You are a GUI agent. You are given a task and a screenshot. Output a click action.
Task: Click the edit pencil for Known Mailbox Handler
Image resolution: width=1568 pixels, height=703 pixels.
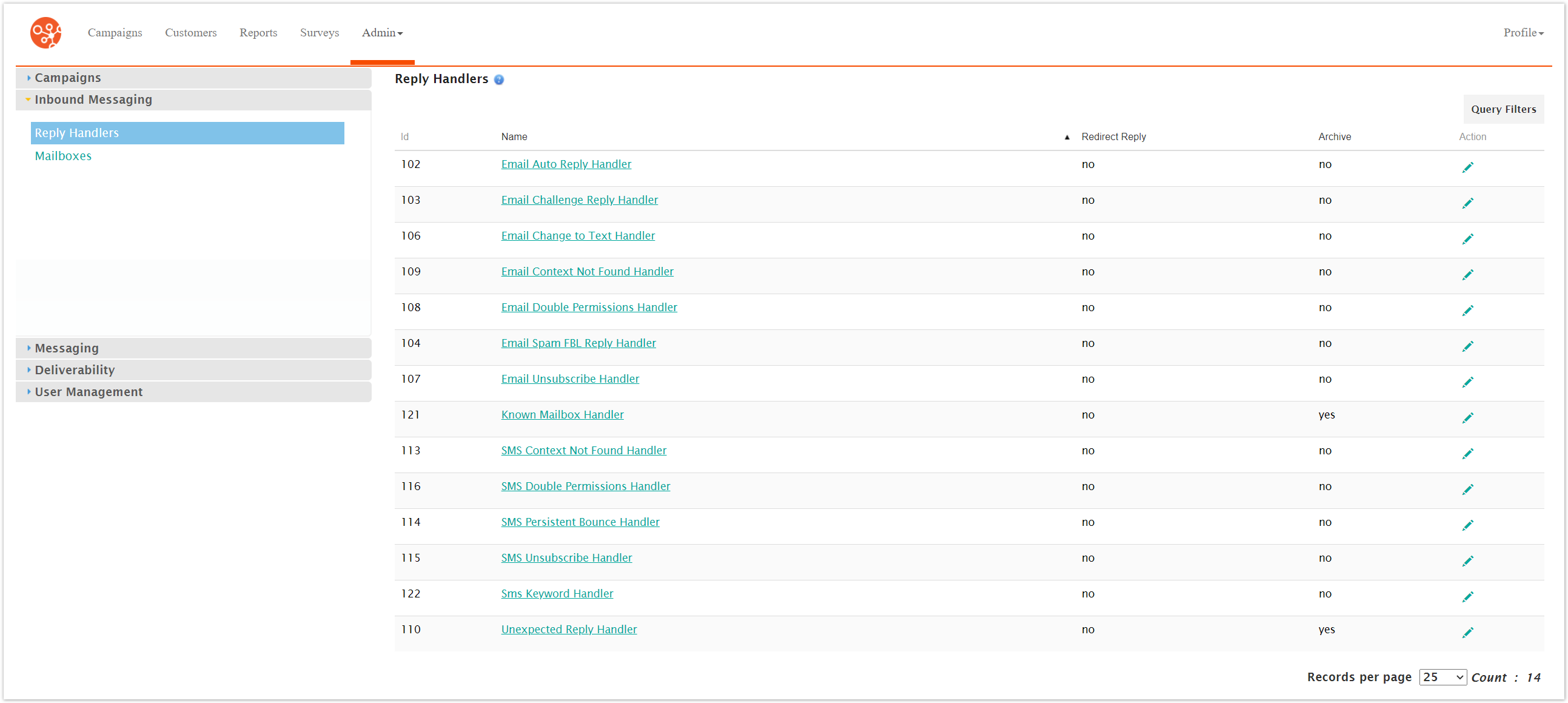point(1469,417)
